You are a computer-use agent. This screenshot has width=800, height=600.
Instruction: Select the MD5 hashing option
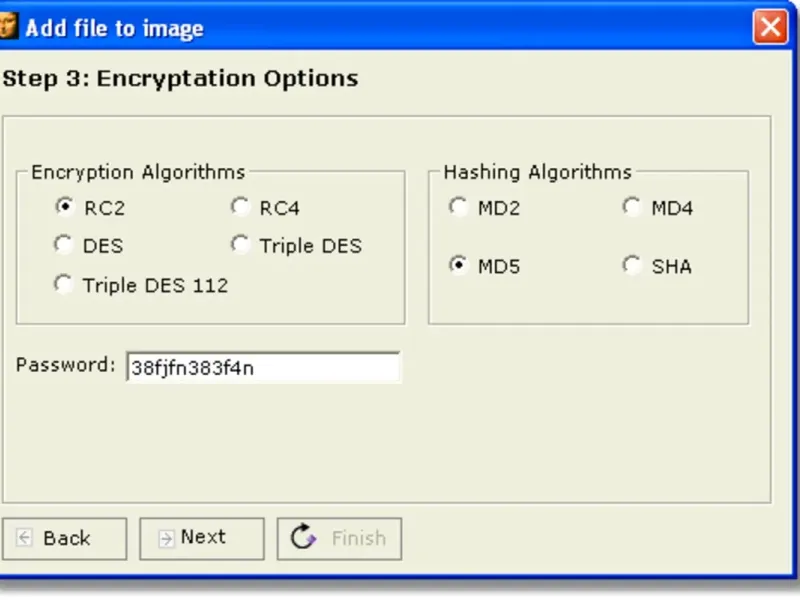(x=458, y=266)
